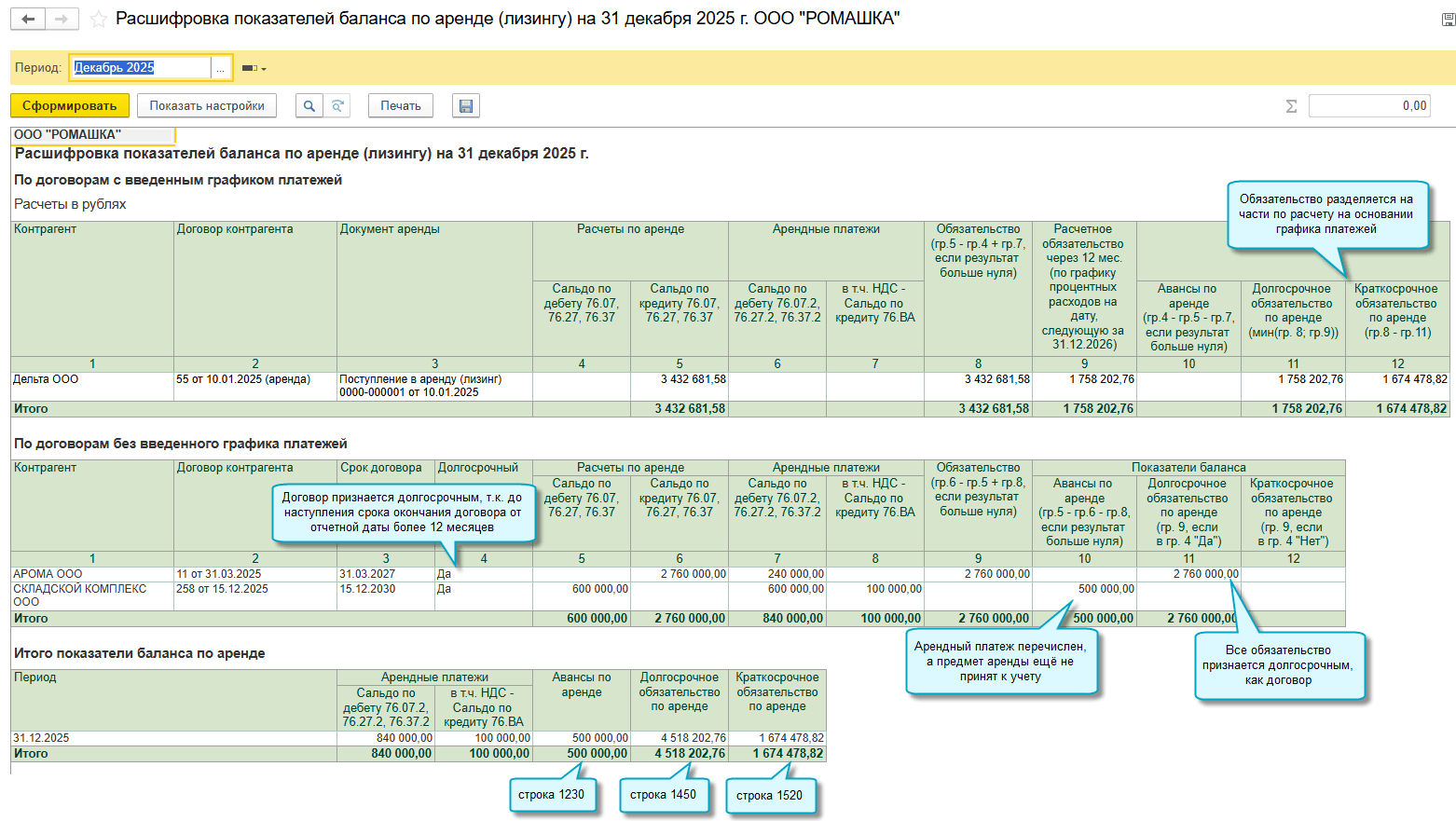This screenshot has height=821, width=1456.
Task: Select the СКЛАДСКОЙ КОМПЛЕКС ООО cell
Action: coord(92,596)
